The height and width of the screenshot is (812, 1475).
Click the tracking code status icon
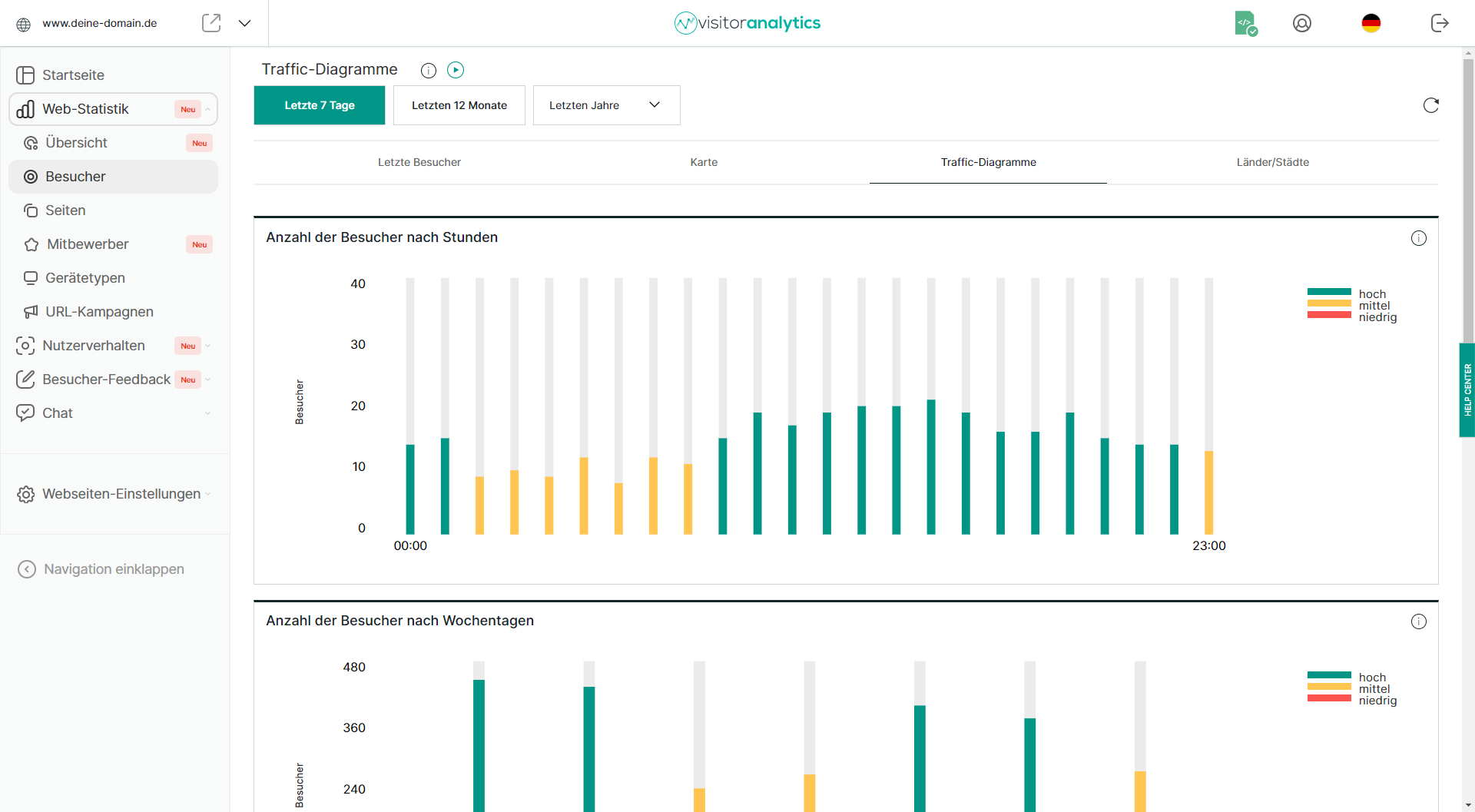click(x=1245, y=23)
